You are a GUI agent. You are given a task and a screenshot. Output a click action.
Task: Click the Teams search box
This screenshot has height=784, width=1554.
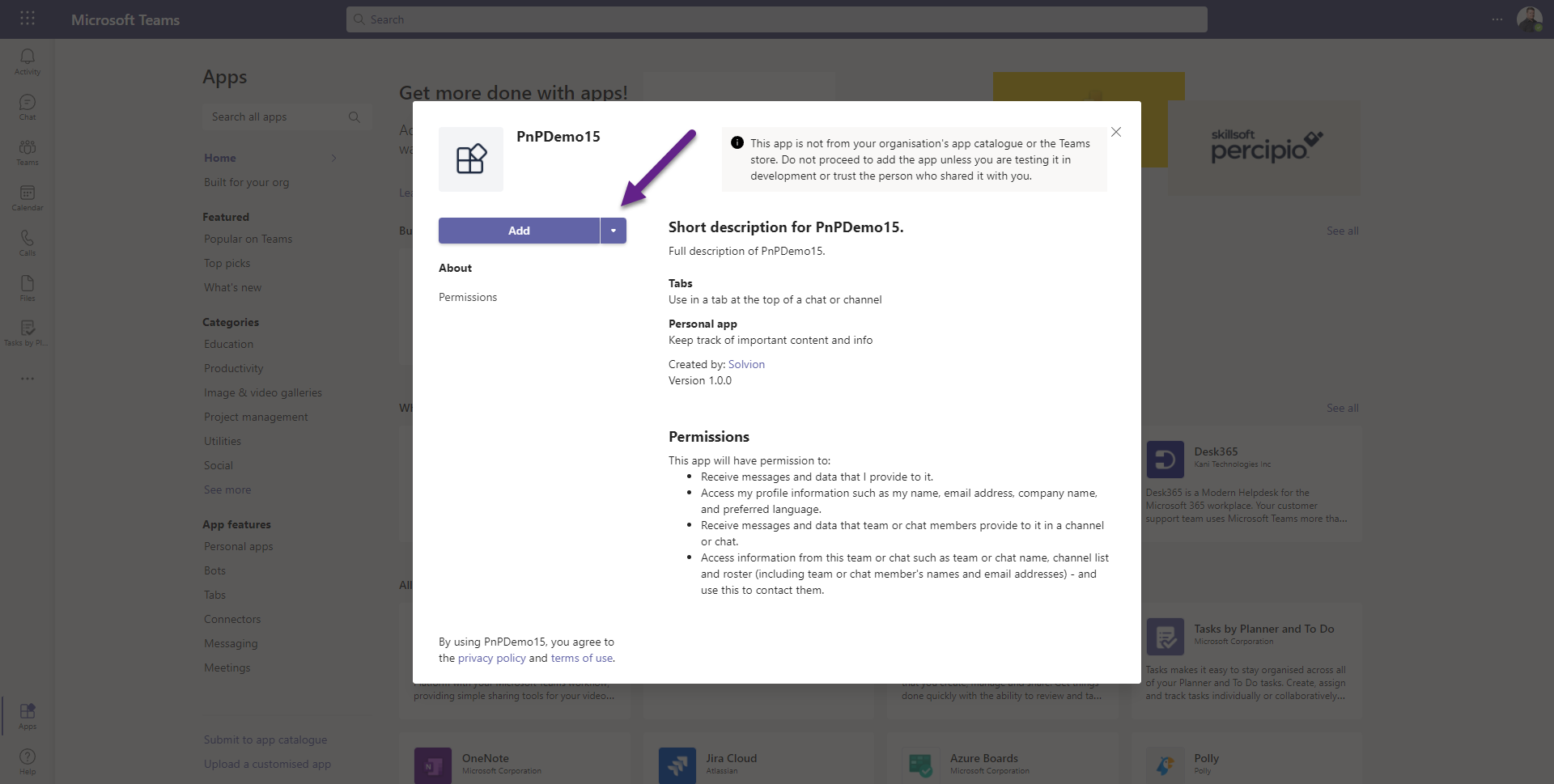pyautogui.click(x=777, y=19)
